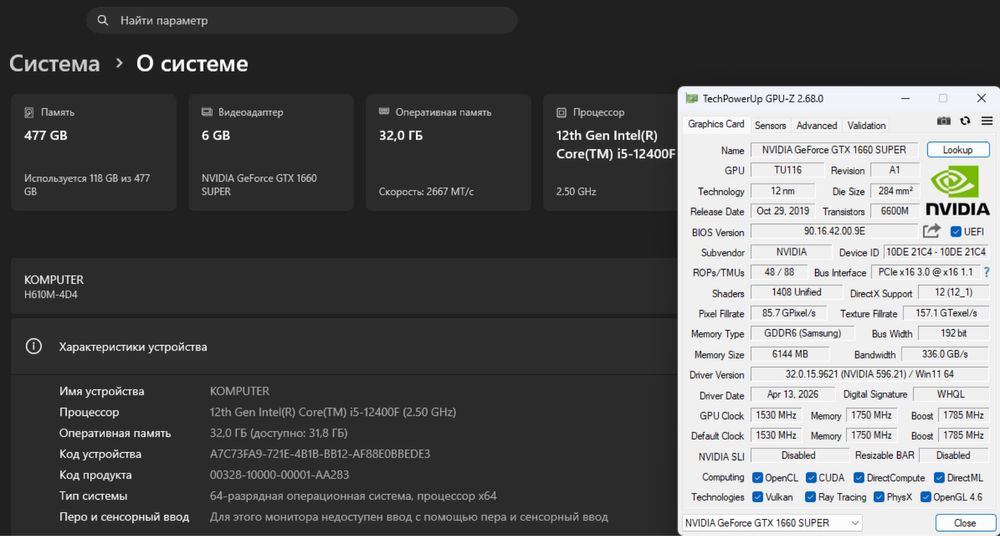Image resolution: width=1000 pixels, height=536 pixels.
Task: Open the GPU-Z hamburger menu
Action: 987,121
